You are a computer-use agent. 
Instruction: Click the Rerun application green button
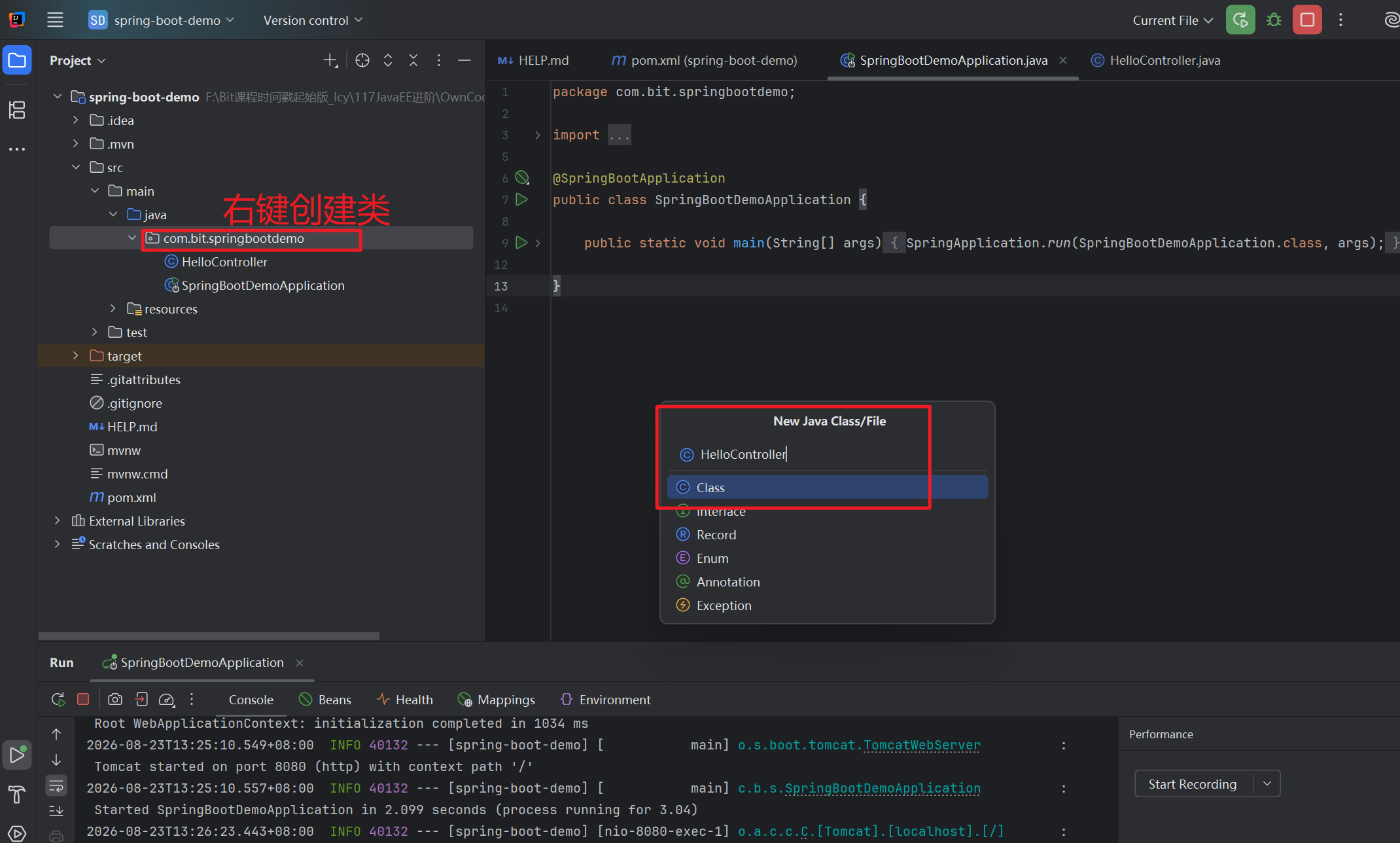click(1240, 20)
